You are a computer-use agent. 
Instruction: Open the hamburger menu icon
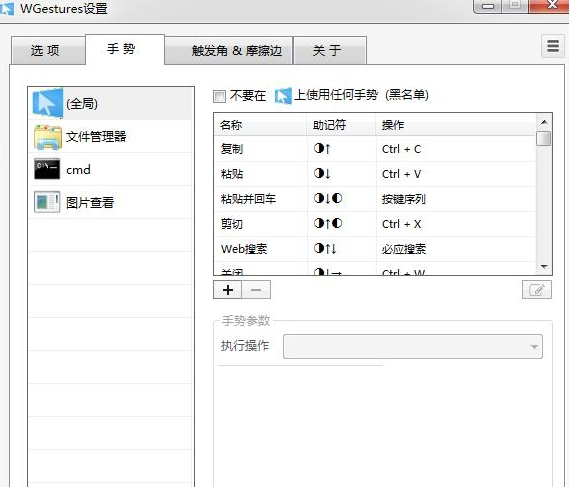[553, 46]
